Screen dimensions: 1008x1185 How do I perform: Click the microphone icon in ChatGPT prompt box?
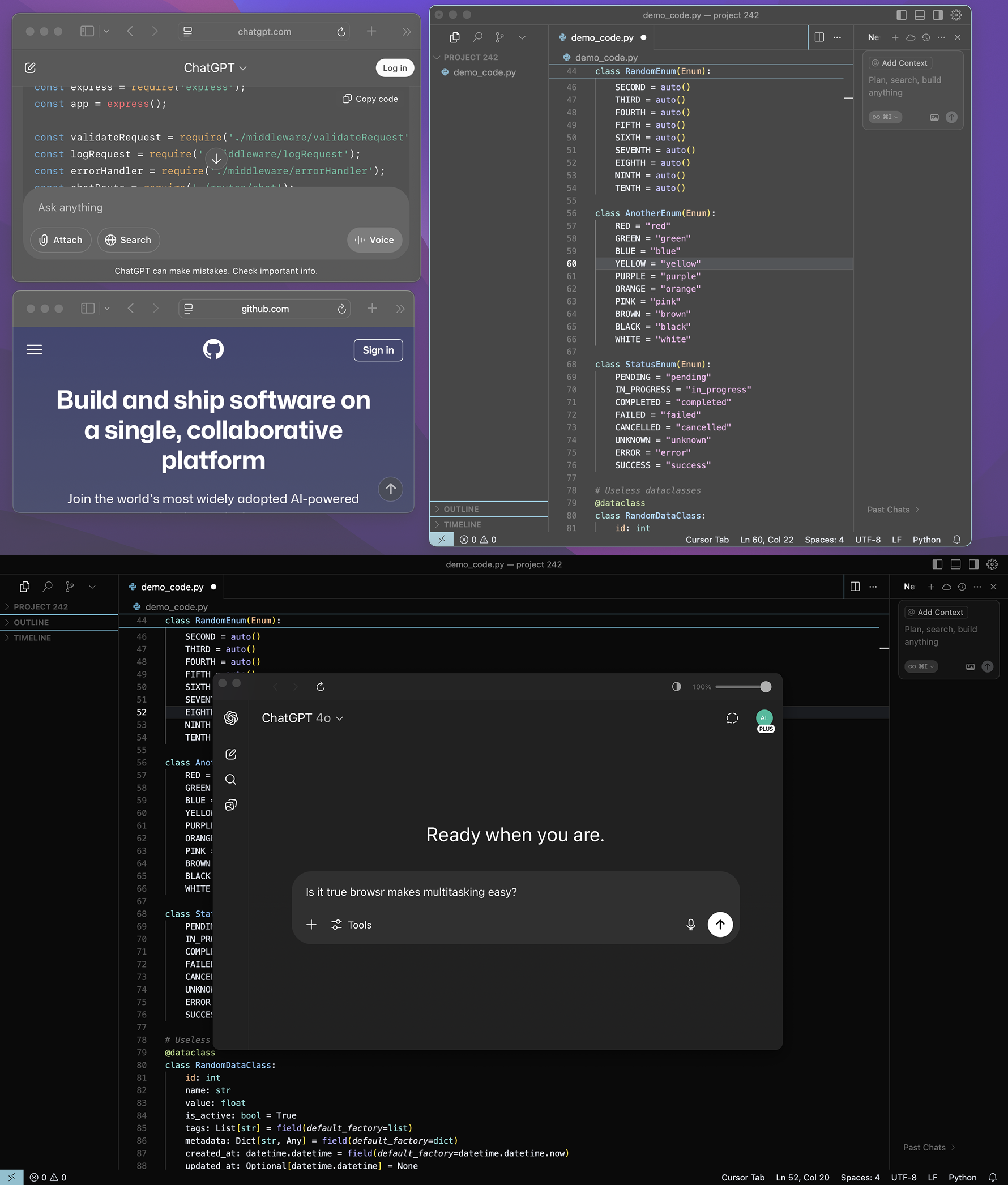(x=690, y=925)
